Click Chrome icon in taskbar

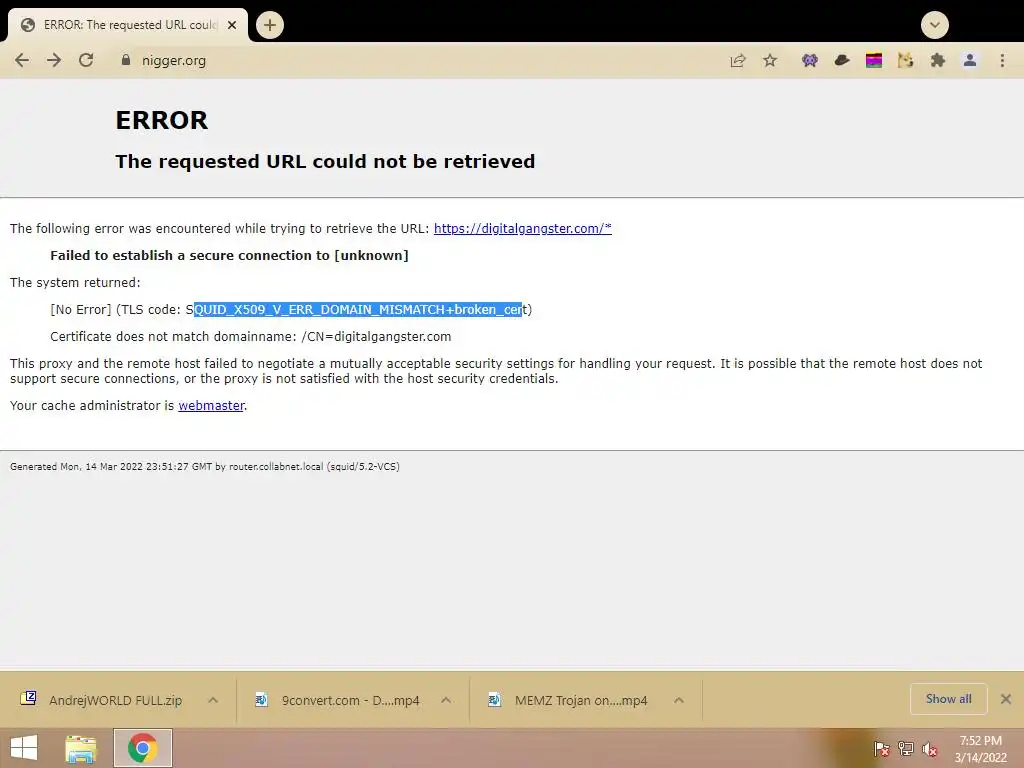pos(143,748)
